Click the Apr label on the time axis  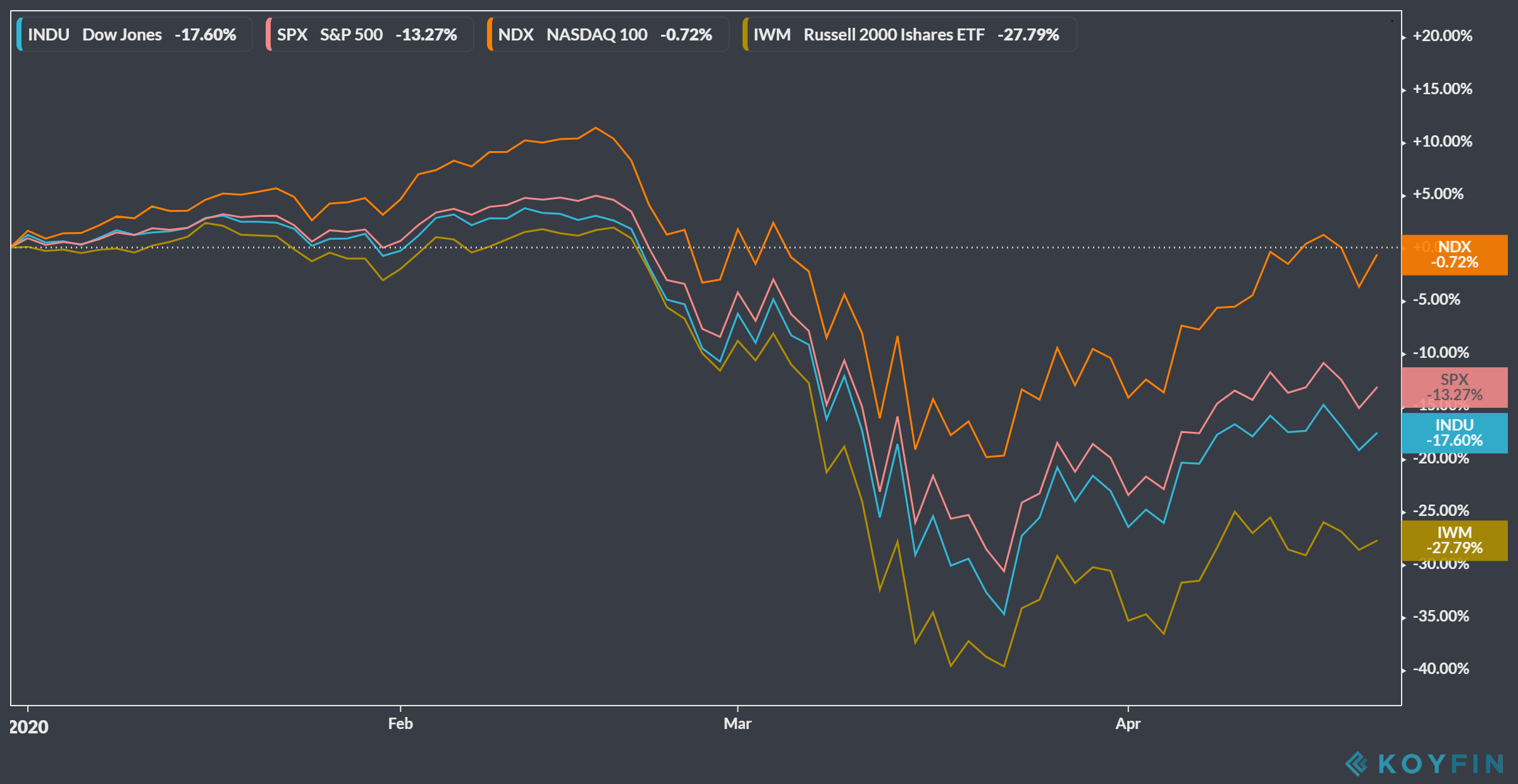1128,724
